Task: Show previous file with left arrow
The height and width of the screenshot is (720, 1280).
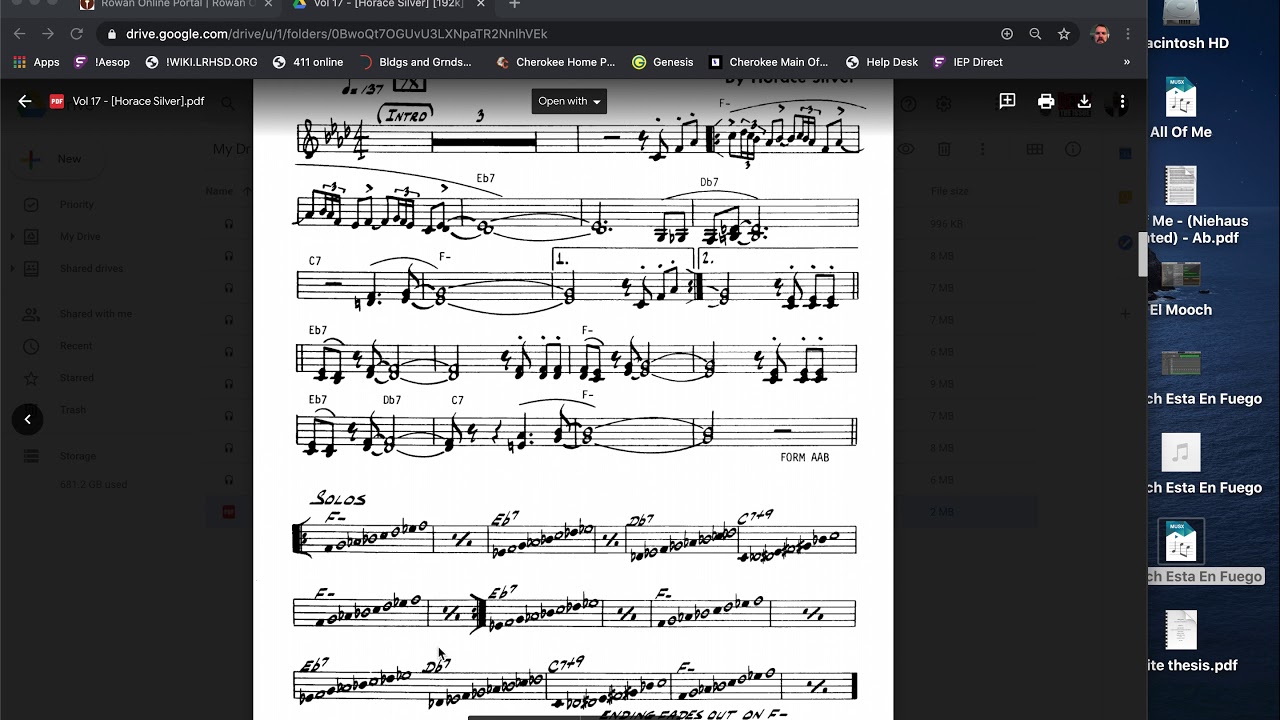Action: pyautogui.click(x=27, y=419)
